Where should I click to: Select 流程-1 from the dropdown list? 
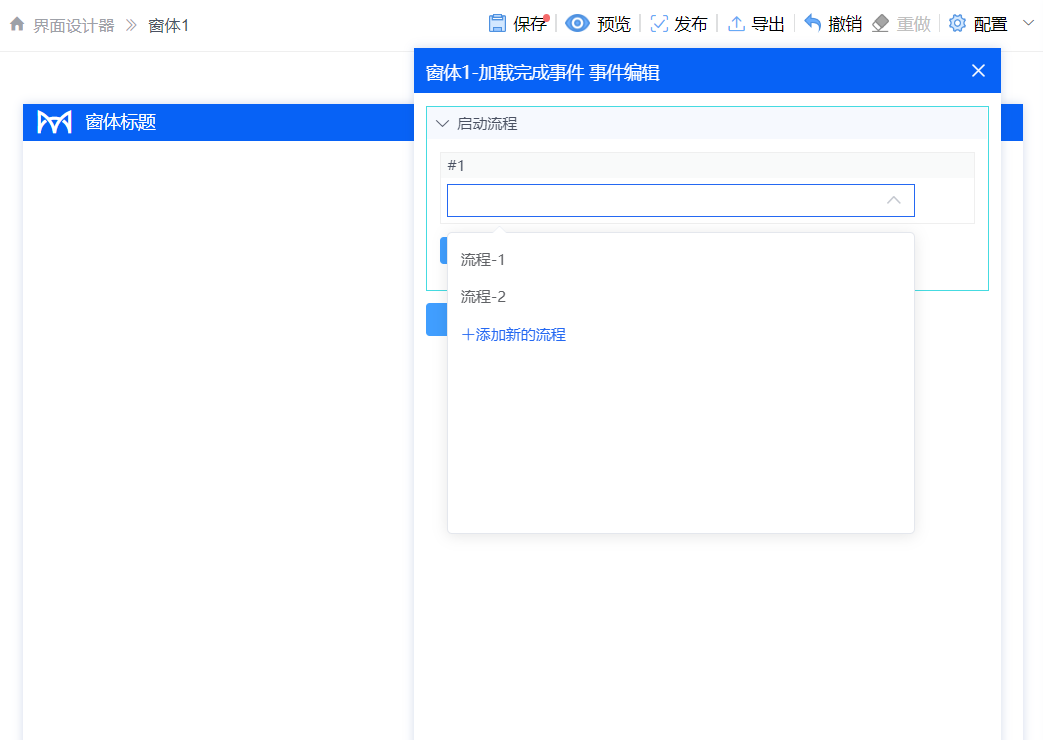483,260
